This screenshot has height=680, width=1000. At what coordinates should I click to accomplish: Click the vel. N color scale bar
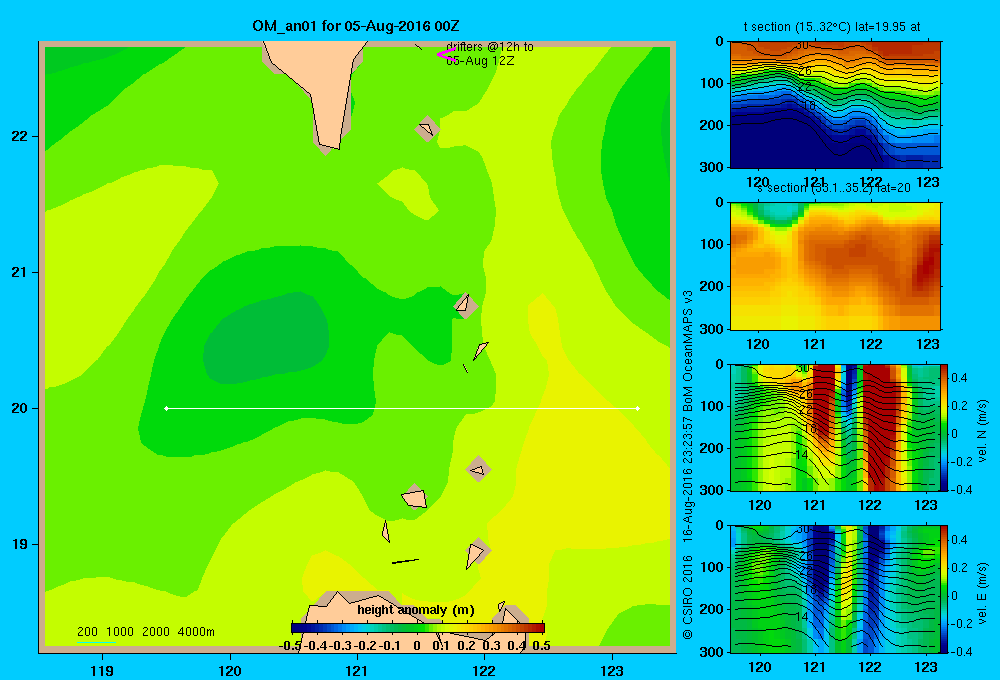(945, 427)
